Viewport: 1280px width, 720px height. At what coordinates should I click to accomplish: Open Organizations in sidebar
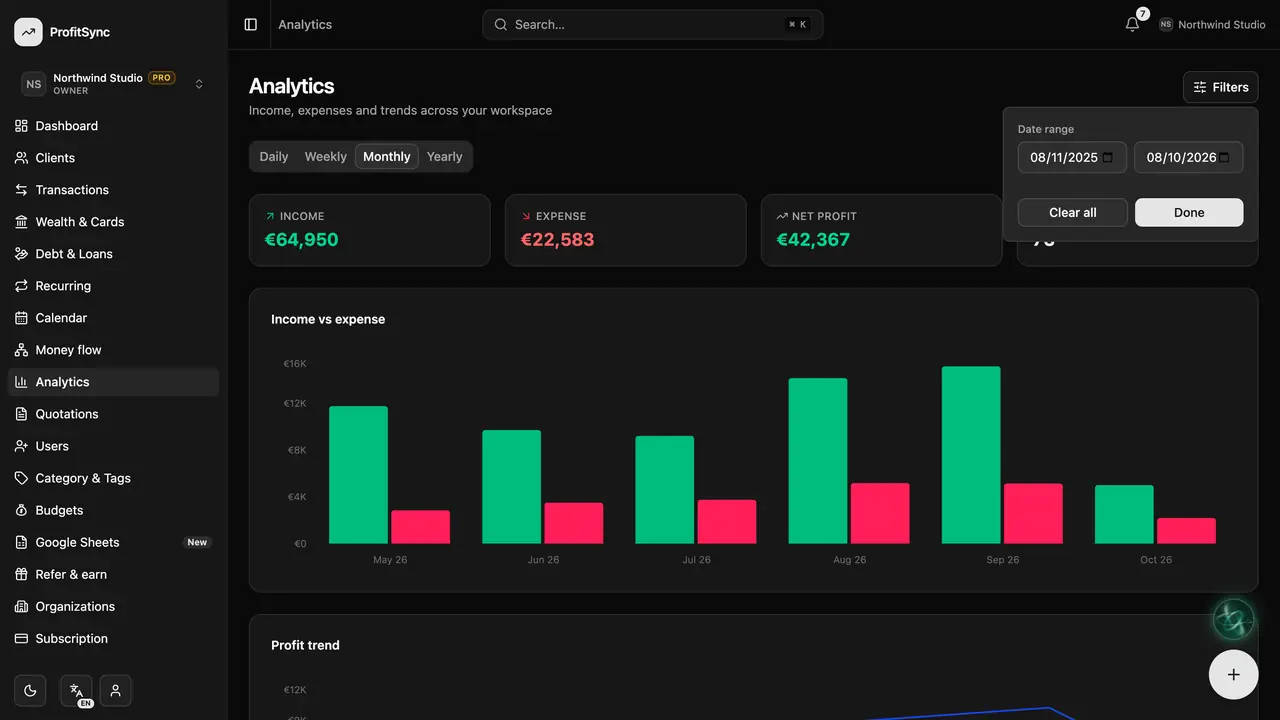click(113, 606)
